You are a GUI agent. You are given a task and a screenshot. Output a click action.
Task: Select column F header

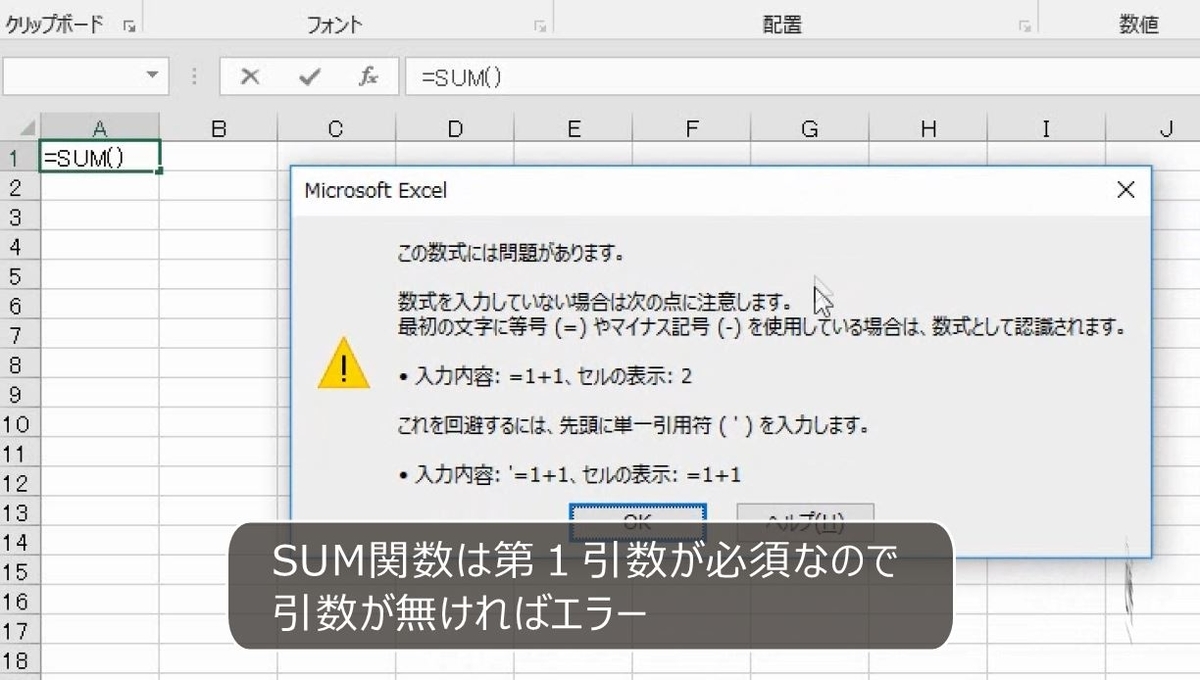pos(692,129)
